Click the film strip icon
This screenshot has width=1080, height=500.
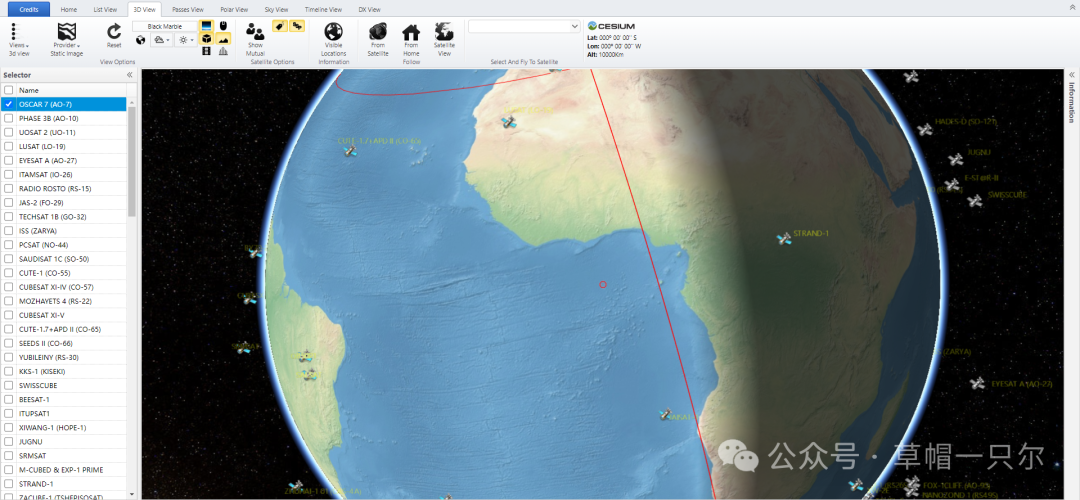[x=206, y=52]
